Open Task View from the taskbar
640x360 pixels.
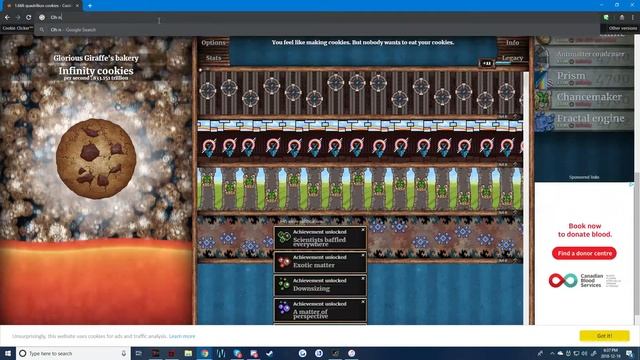point(139,353)
